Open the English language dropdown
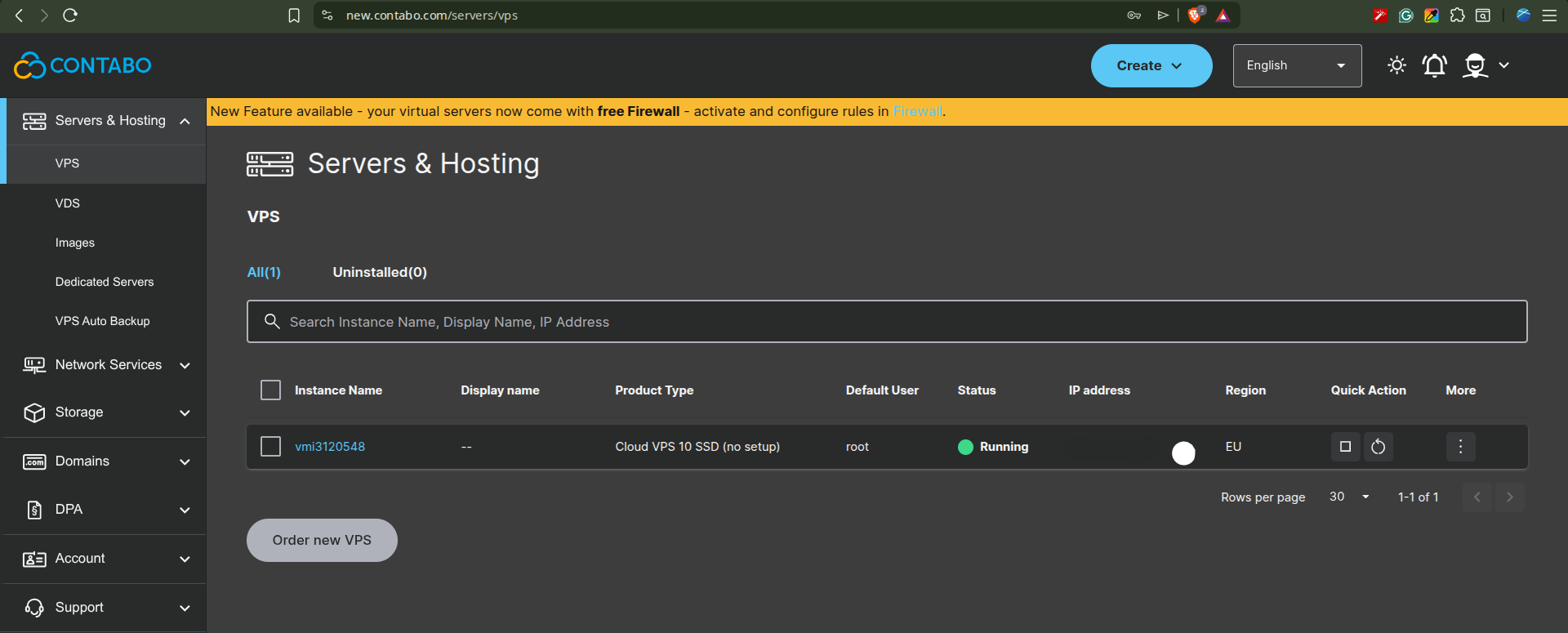The width and height of the screenshot is (1568, 633). [1297, 65]
